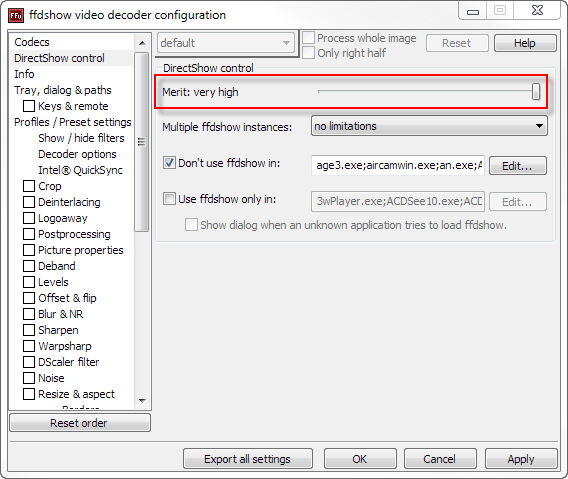The height and width of the screenshot is (479, 568).
Task: Click the Reset order button
Action: [80, 423]
